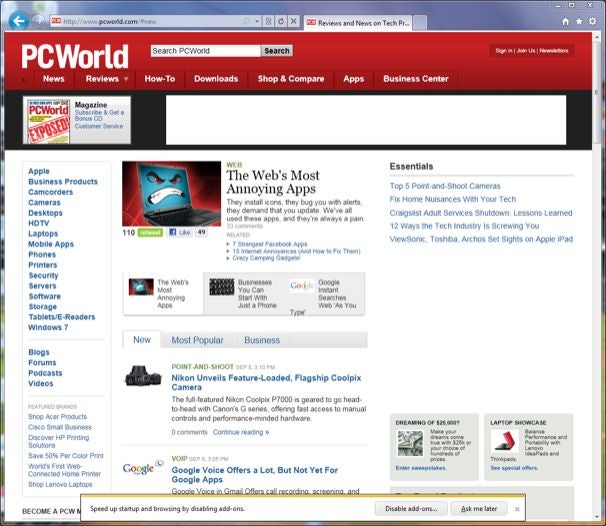Open The Web's Most Annoying Apps headline
Viewport: 606px width, 526px height.
pyautogui.click(x=273, y=182)
